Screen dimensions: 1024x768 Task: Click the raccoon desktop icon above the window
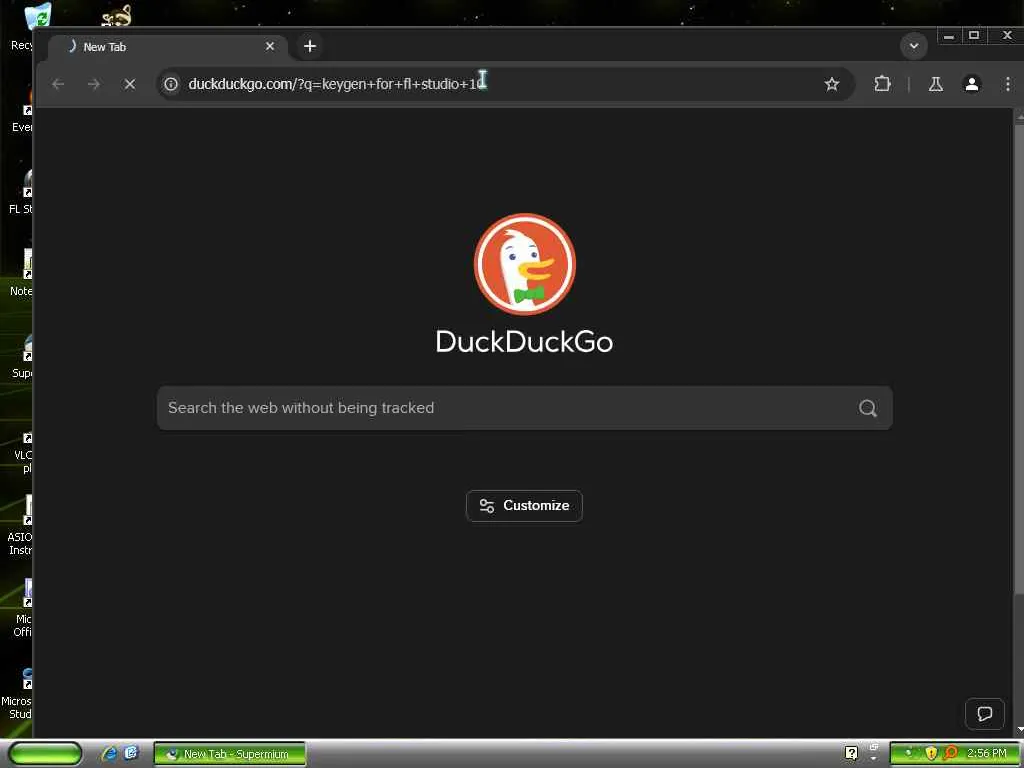coord(118,16)
